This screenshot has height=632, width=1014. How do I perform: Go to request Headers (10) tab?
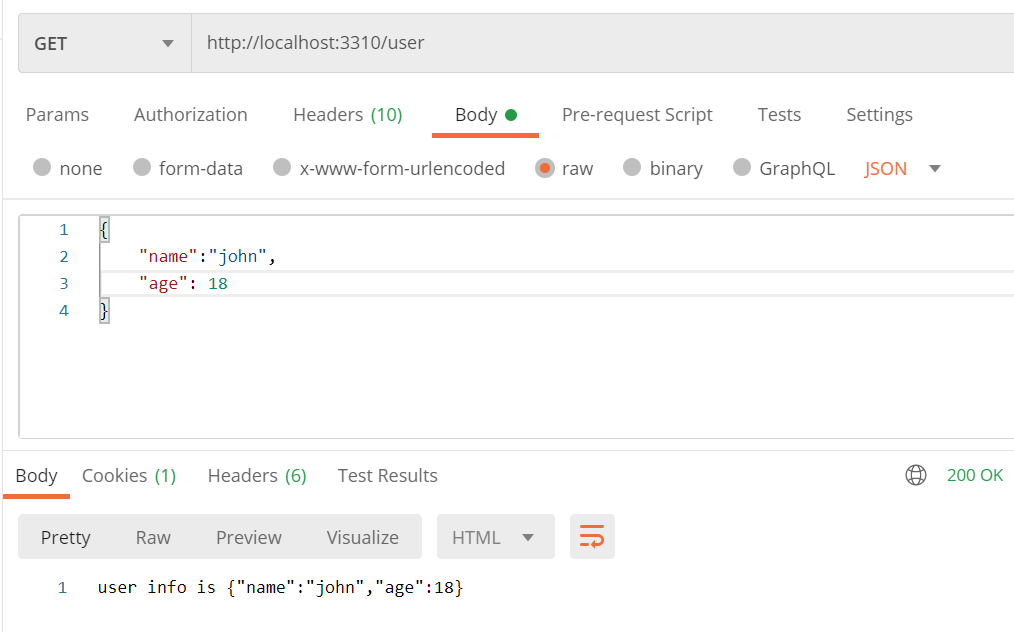click(347, 115)
